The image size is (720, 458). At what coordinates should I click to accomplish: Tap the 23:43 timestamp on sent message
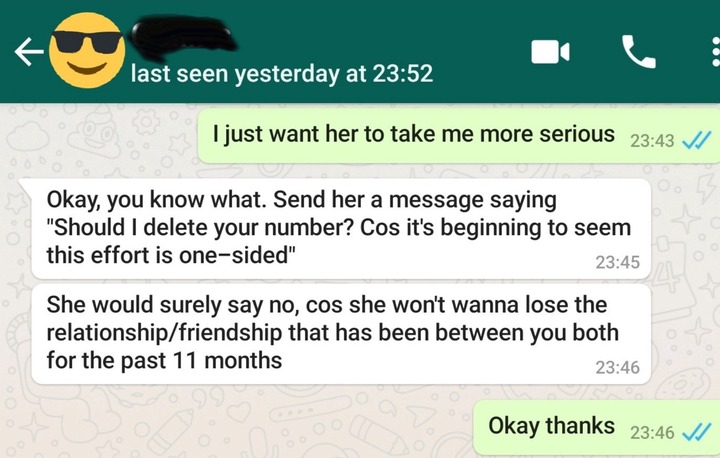[652, 141]
